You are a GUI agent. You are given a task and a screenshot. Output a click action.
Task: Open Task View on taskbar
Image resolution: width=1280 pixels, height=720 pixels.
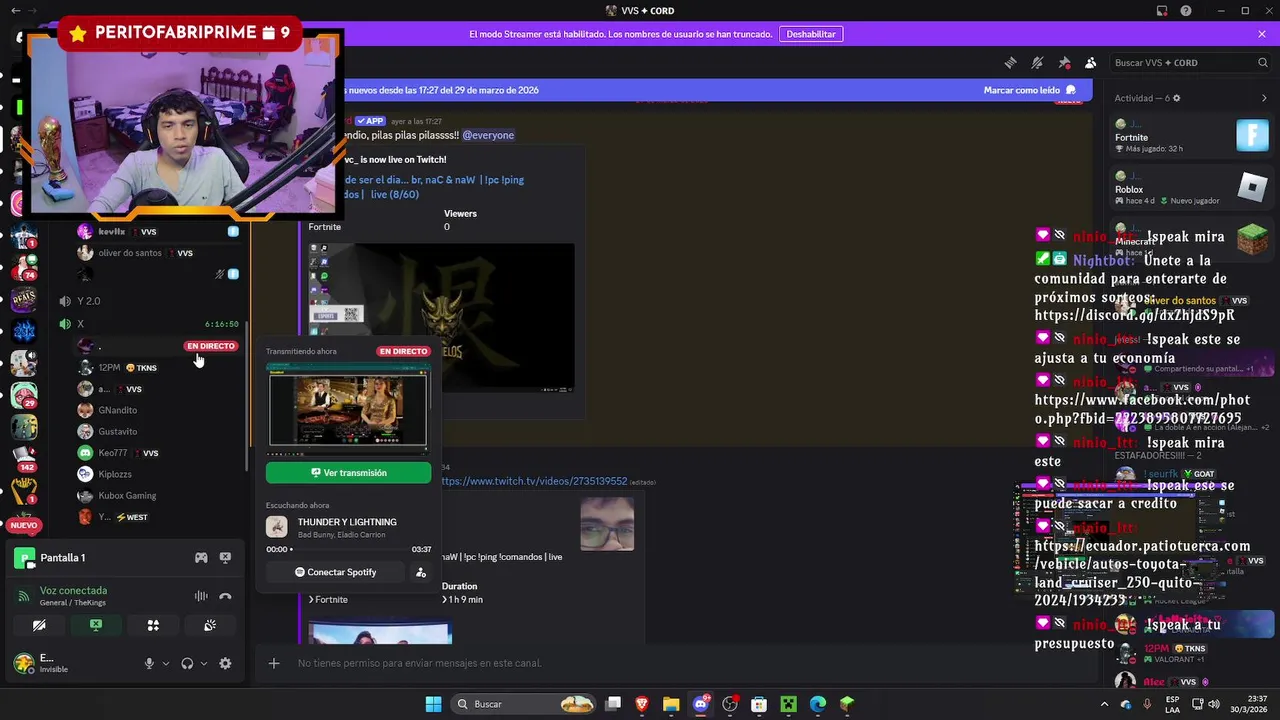pyautogui.click(x=613, y=704)
